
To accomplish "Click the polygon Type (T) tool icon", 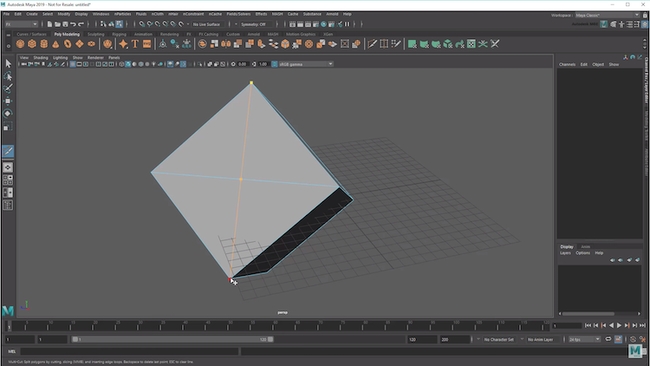I will 135,44.
